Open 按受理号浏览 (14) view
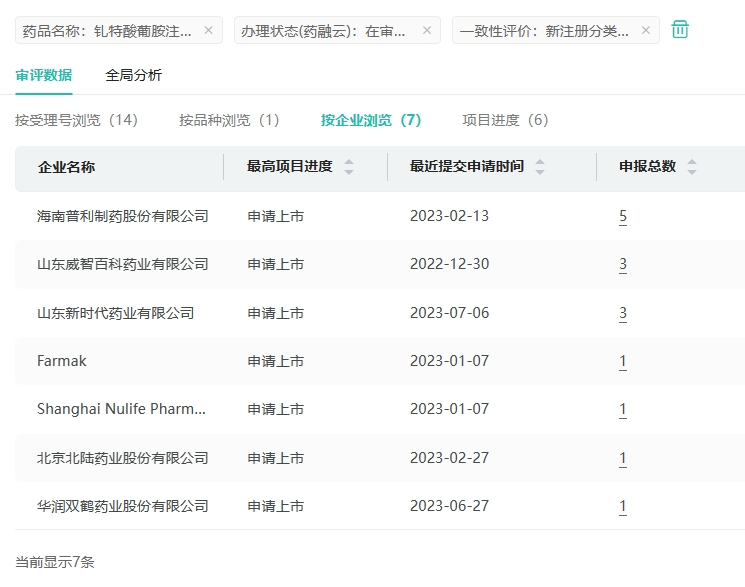The image size is (745, 587). point(76,120)
